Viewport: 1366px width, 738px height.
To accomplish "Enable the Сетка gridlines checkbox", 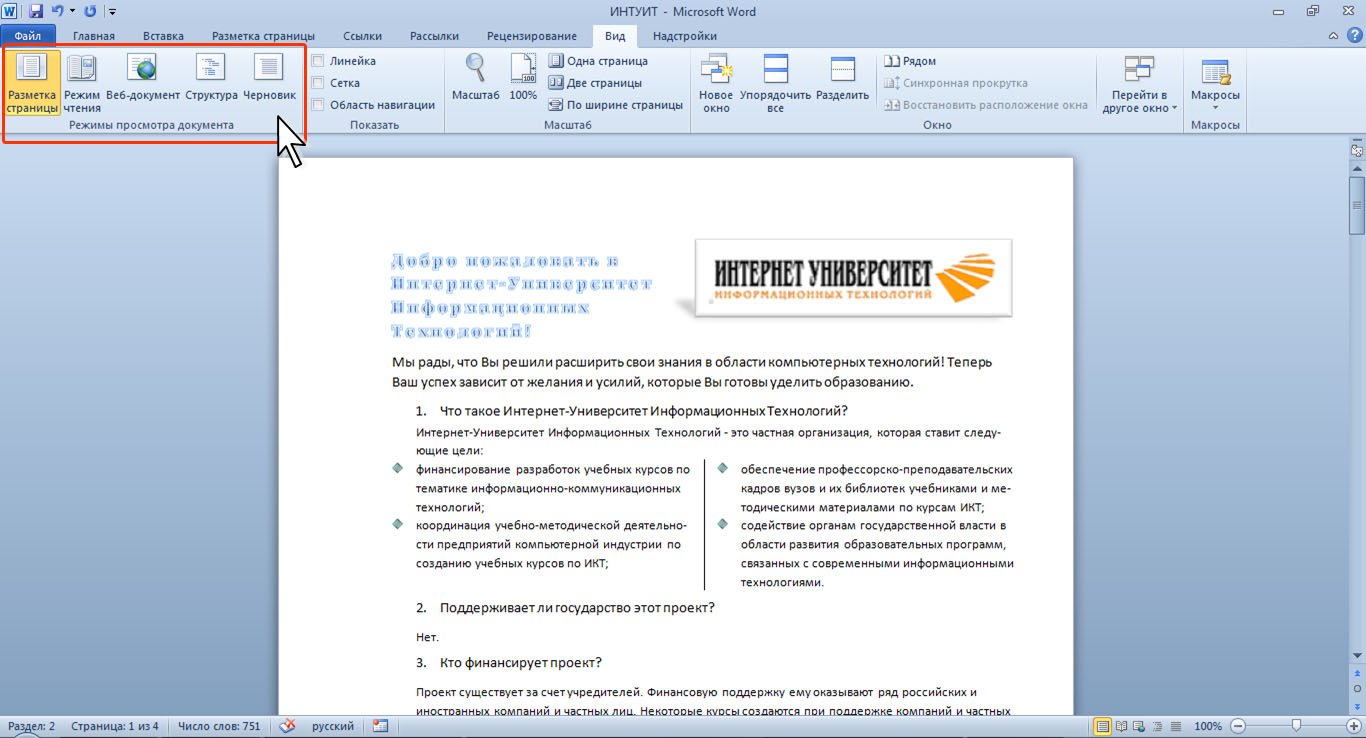I will pyautogui.click(x=318, y=83).
